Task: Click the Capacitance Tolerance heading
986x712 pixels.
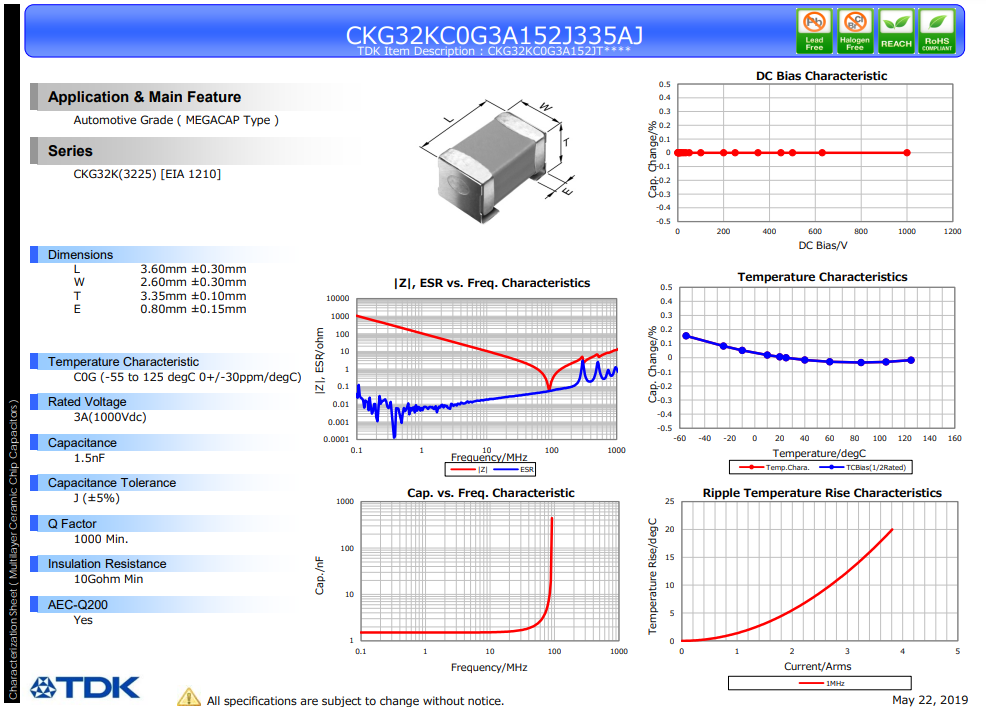Action: pos(112,483)
